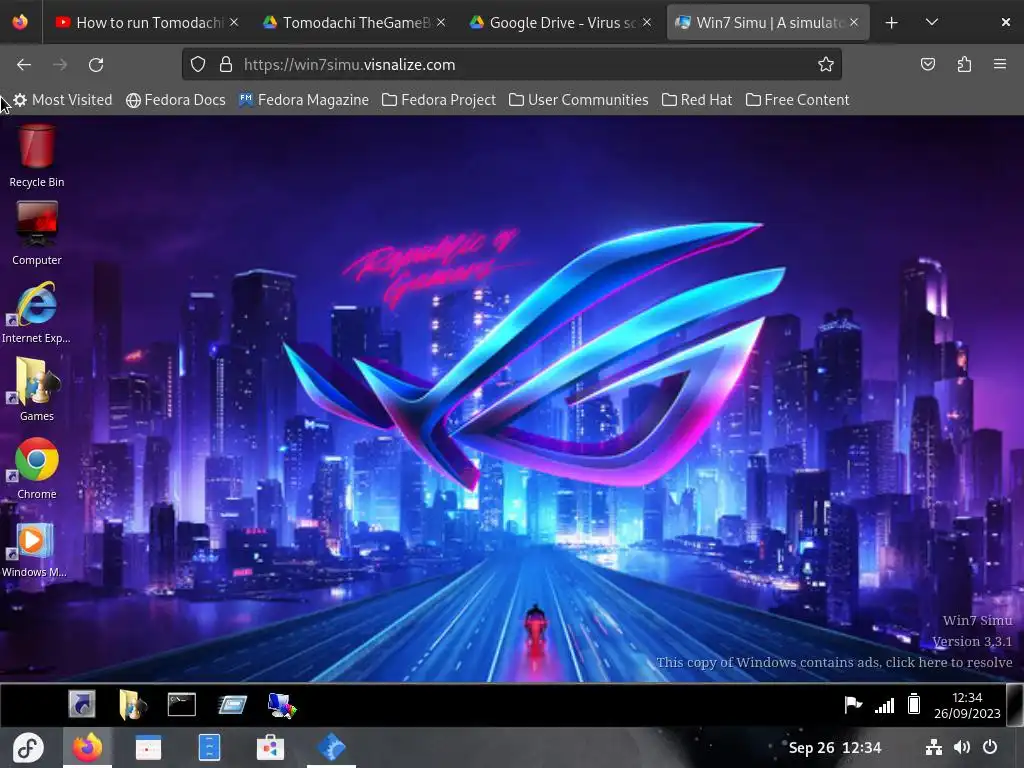Image resolution: width=1024 pixels, height=768 pixels.
Task: Open the Software store icon in Fedora panel
Action: (270, 748)
